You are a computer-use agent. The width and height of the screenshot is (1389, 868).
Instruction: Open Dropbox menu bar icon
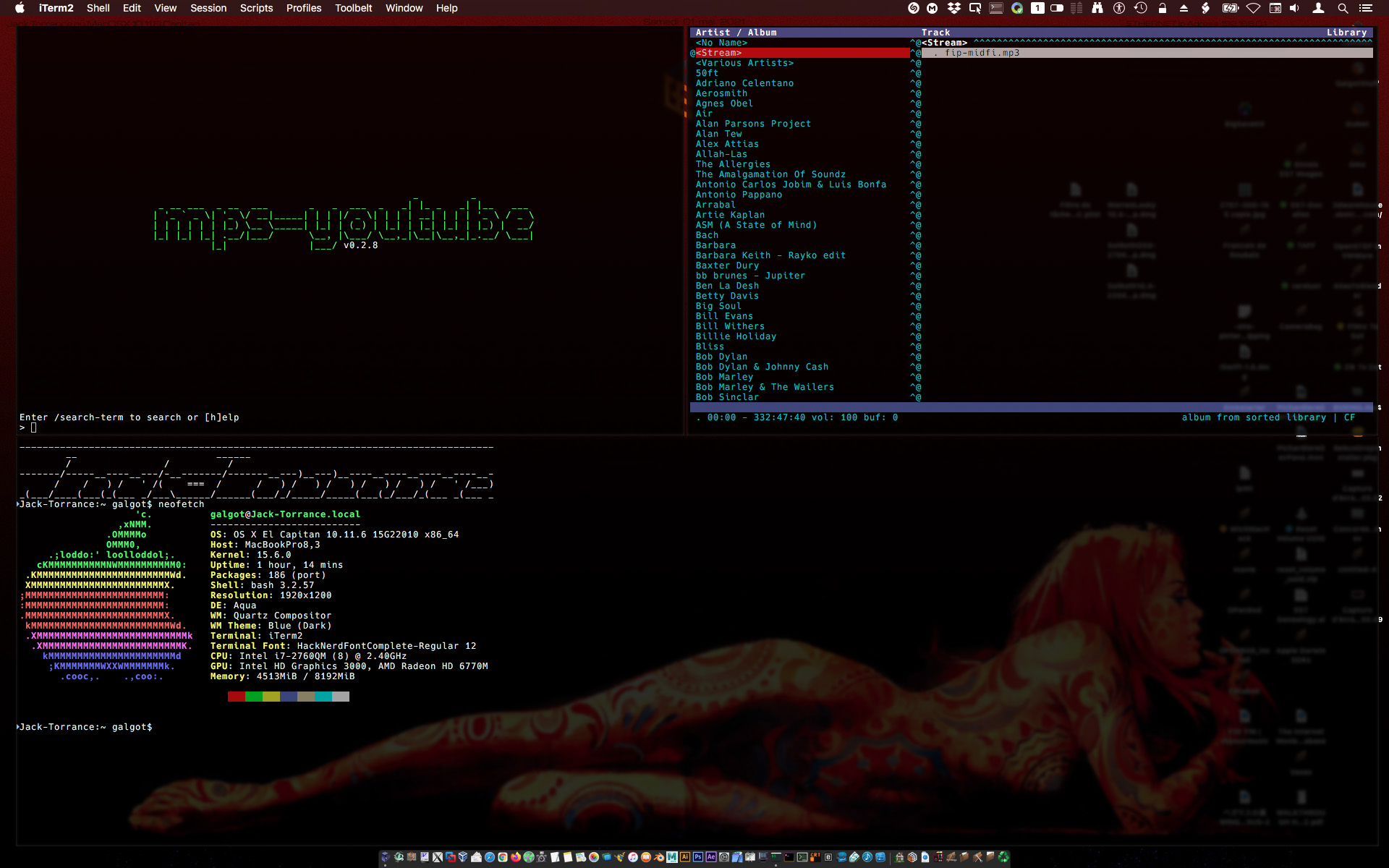(x=953, y=8)
